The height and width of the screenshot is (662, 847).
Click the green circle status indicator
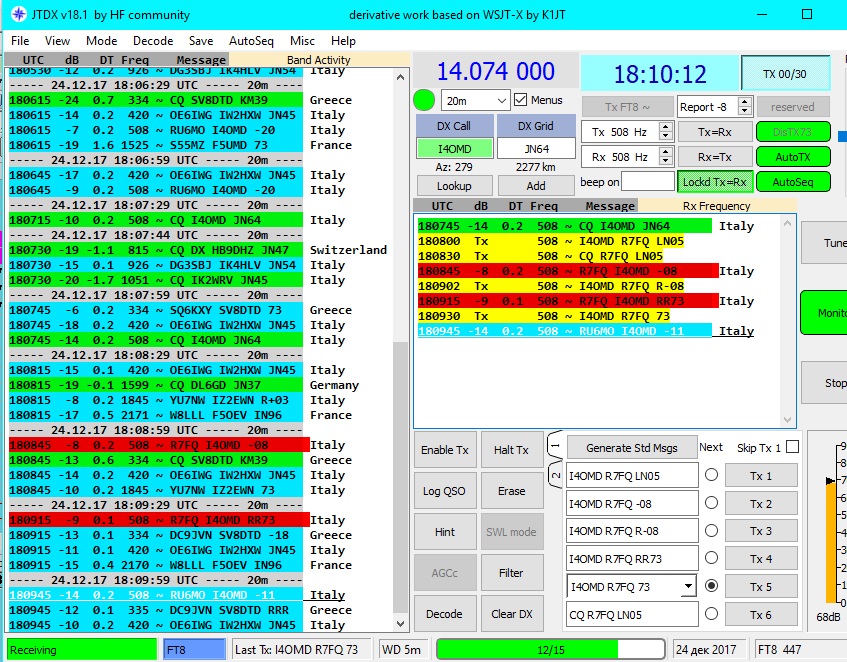pos(424,100)
